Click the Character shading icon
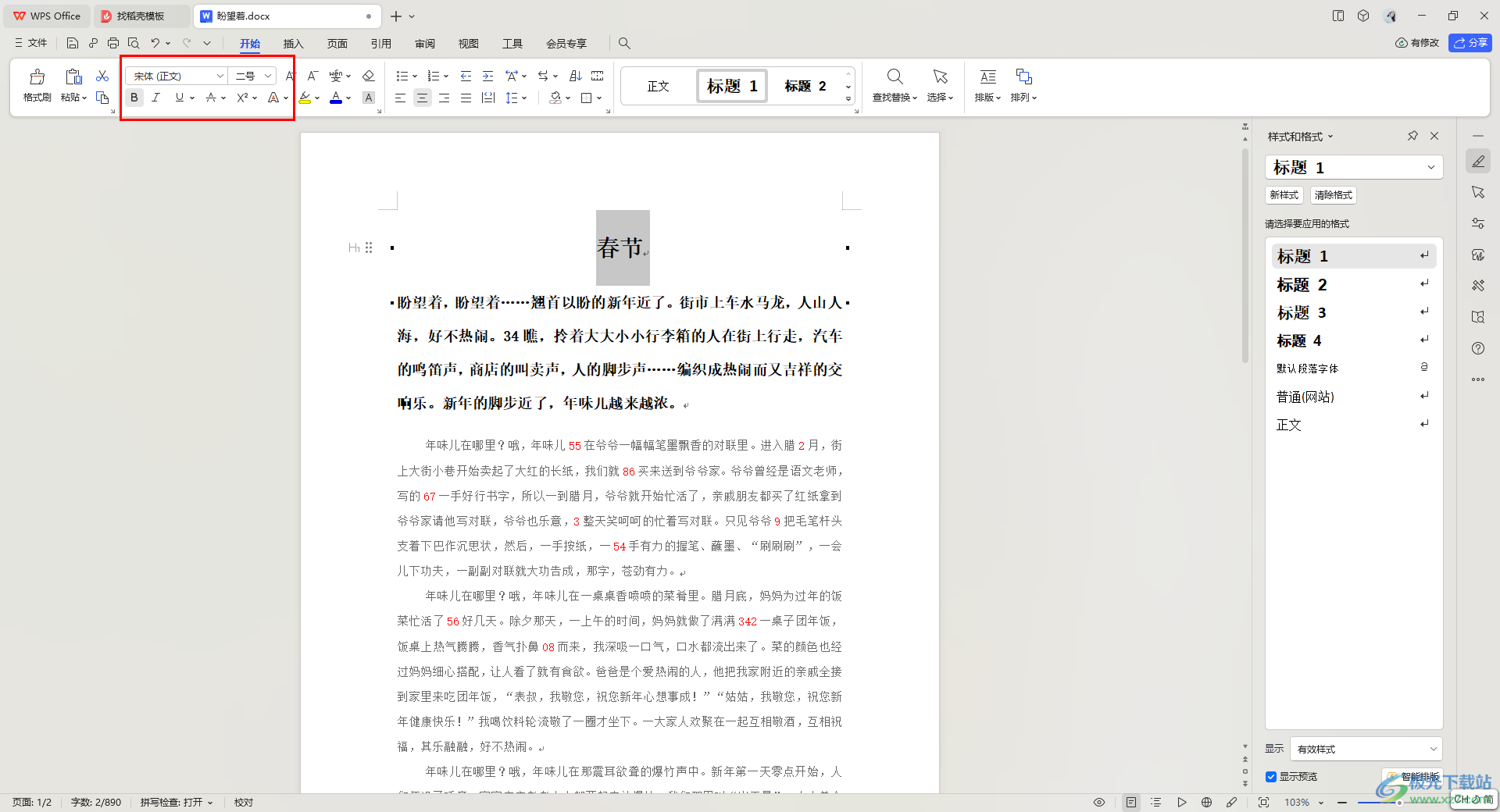 (369, 98)
